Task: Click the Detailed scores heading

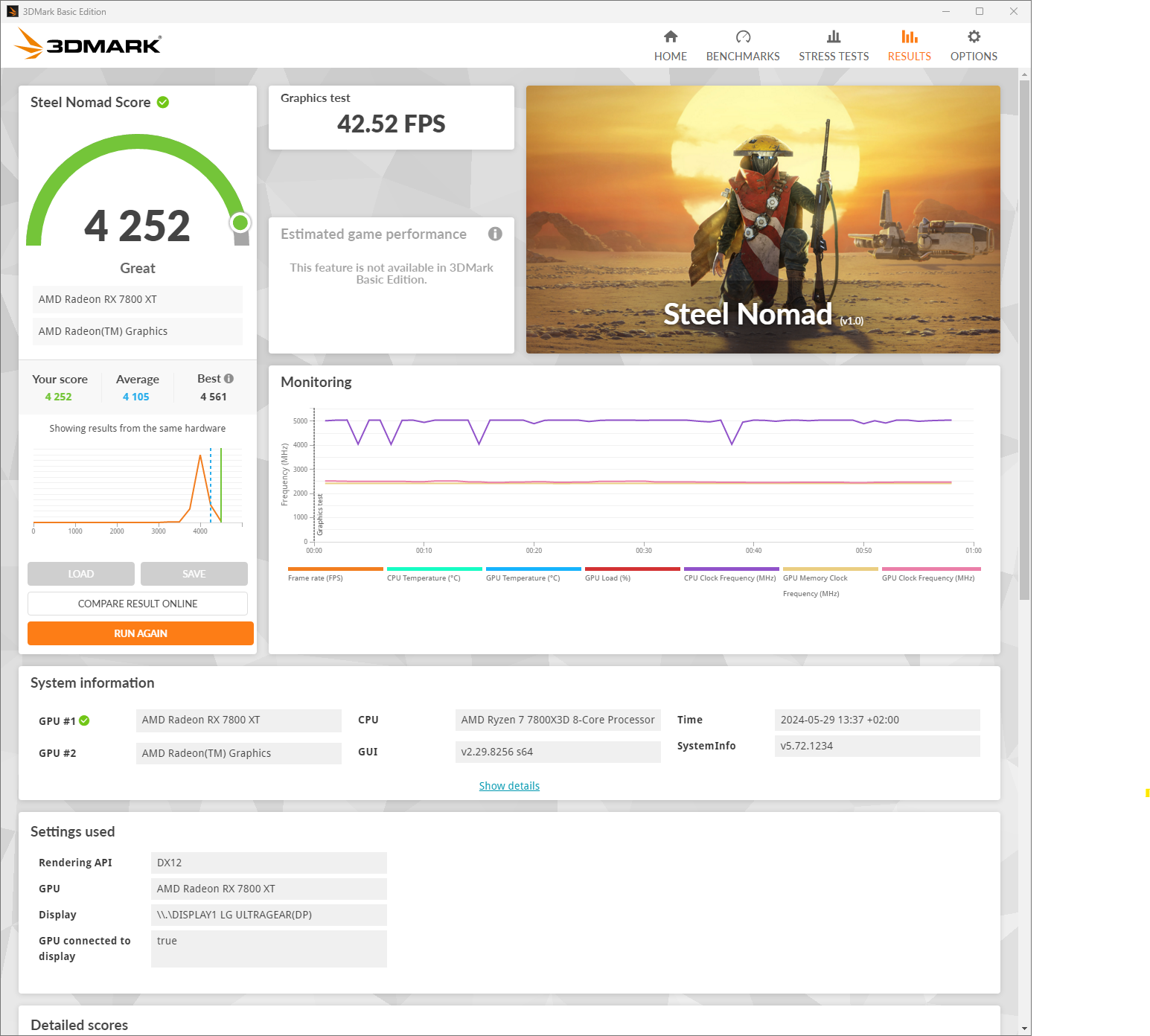Action: coord(80,1025)
